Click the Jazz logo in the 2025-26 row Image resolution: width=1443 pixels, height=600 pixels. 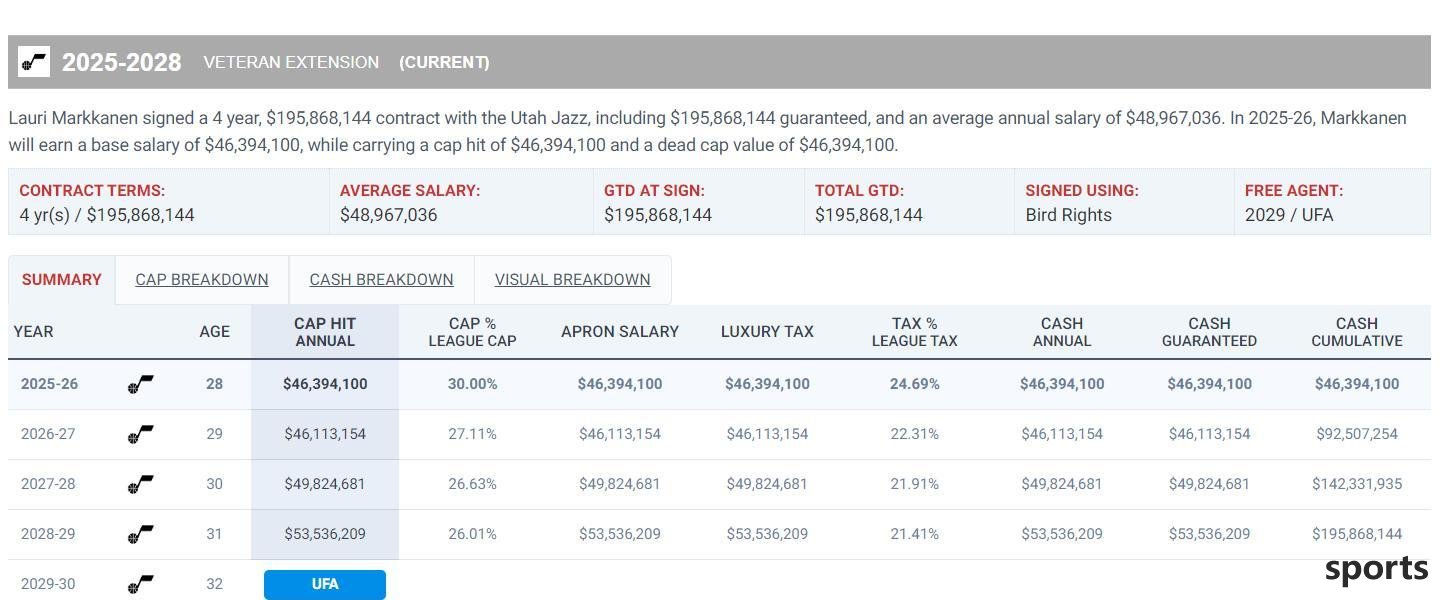tap(141, 384)
